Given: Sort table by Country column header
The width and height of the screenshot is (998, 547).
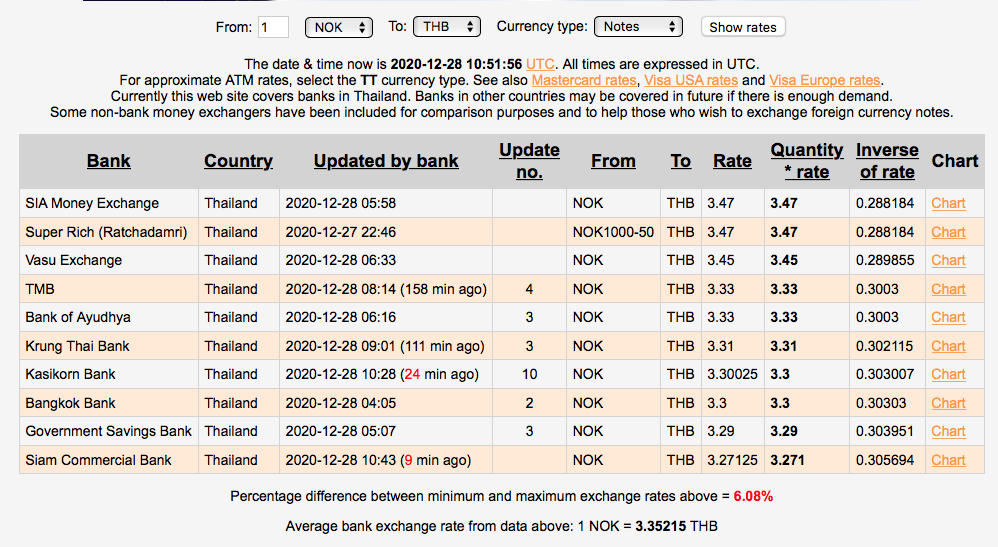Looking at the screenshot, I should click(238, 161).
